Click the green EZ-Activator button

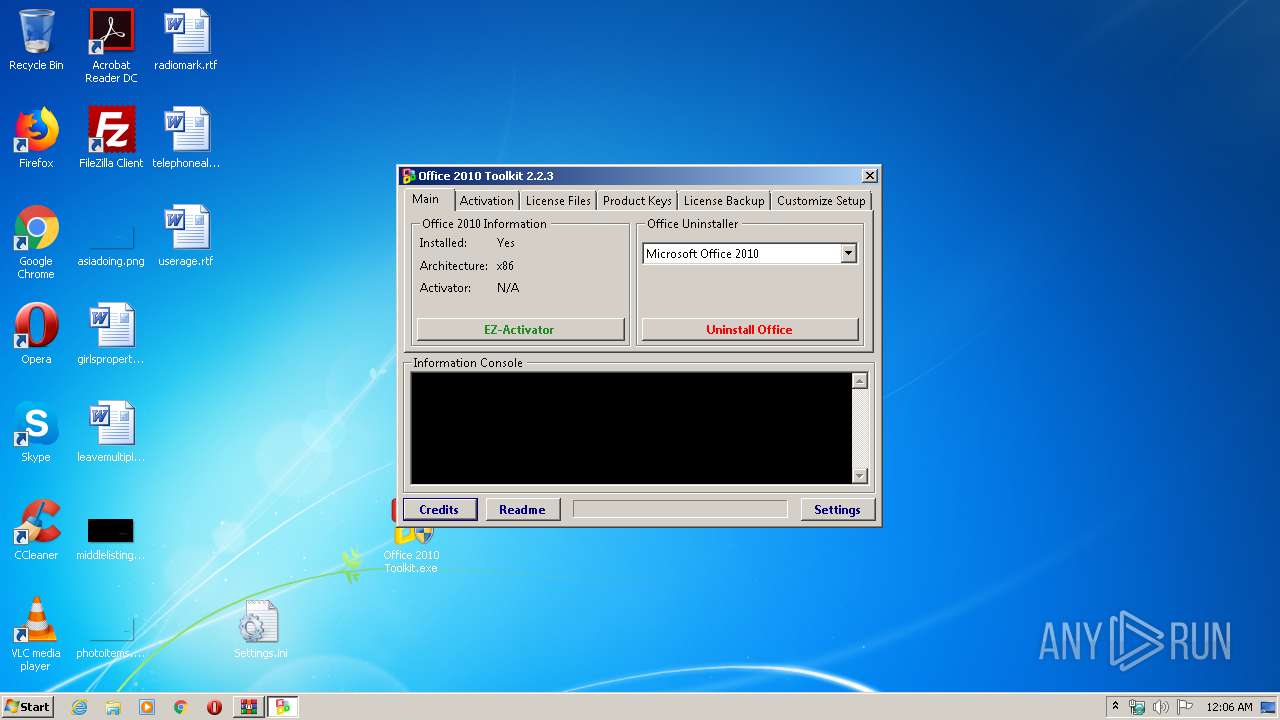(520, 329)
